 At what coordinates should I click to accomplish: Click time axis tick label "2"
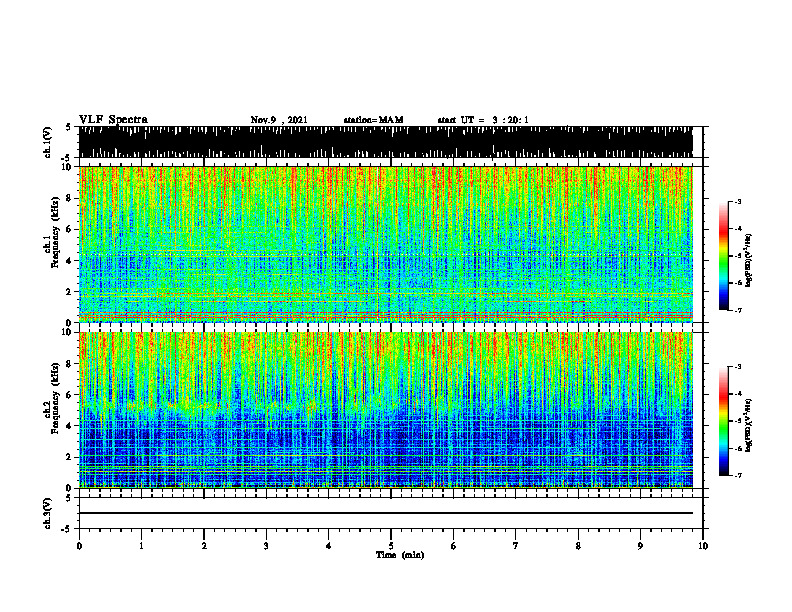point(204,546)
